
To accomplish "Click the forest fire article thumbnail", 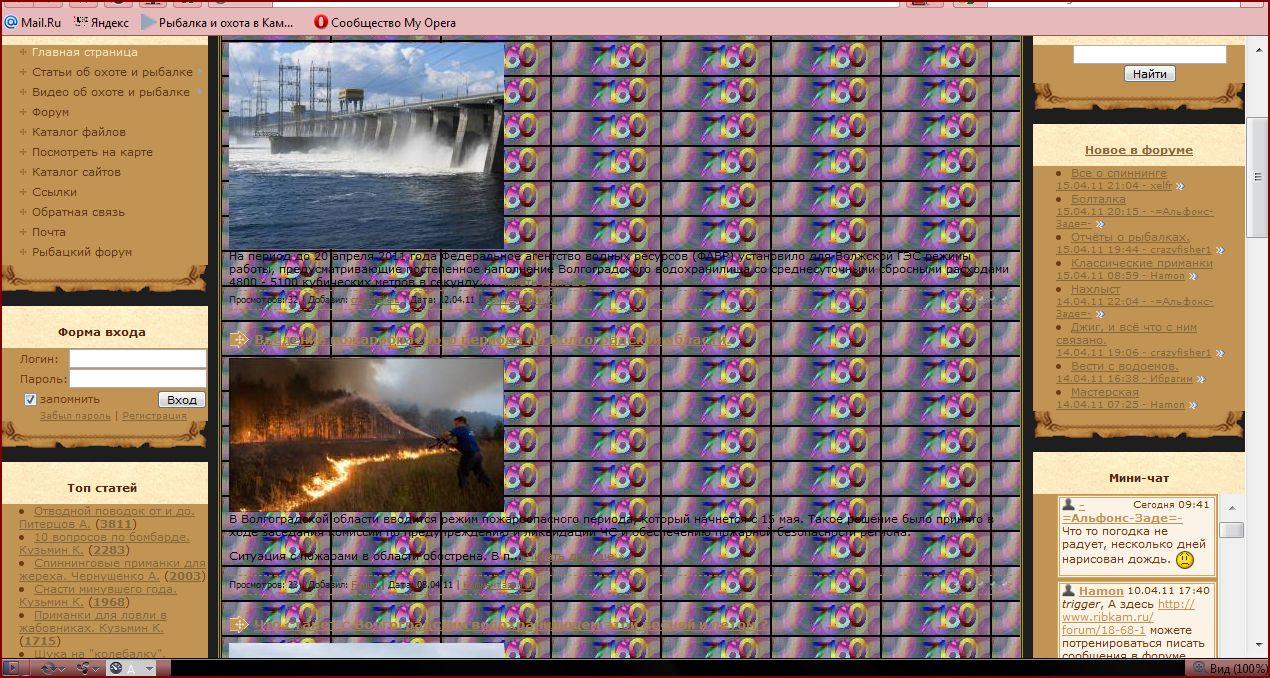I will [366, 435].
